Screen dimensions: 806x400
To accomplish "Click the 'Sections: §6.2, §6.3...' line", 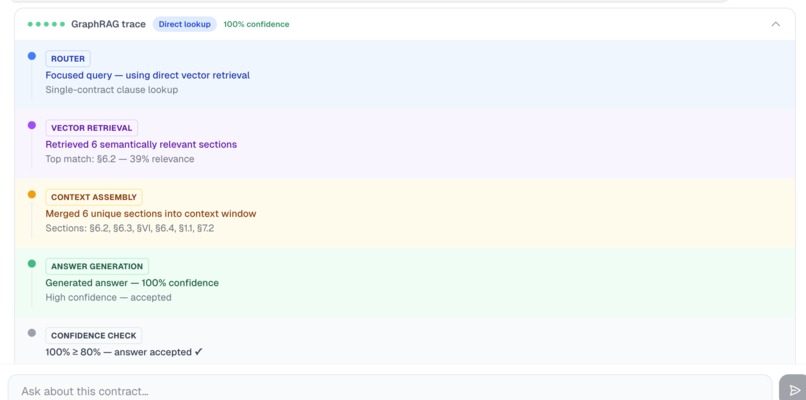I will point(130,228).
